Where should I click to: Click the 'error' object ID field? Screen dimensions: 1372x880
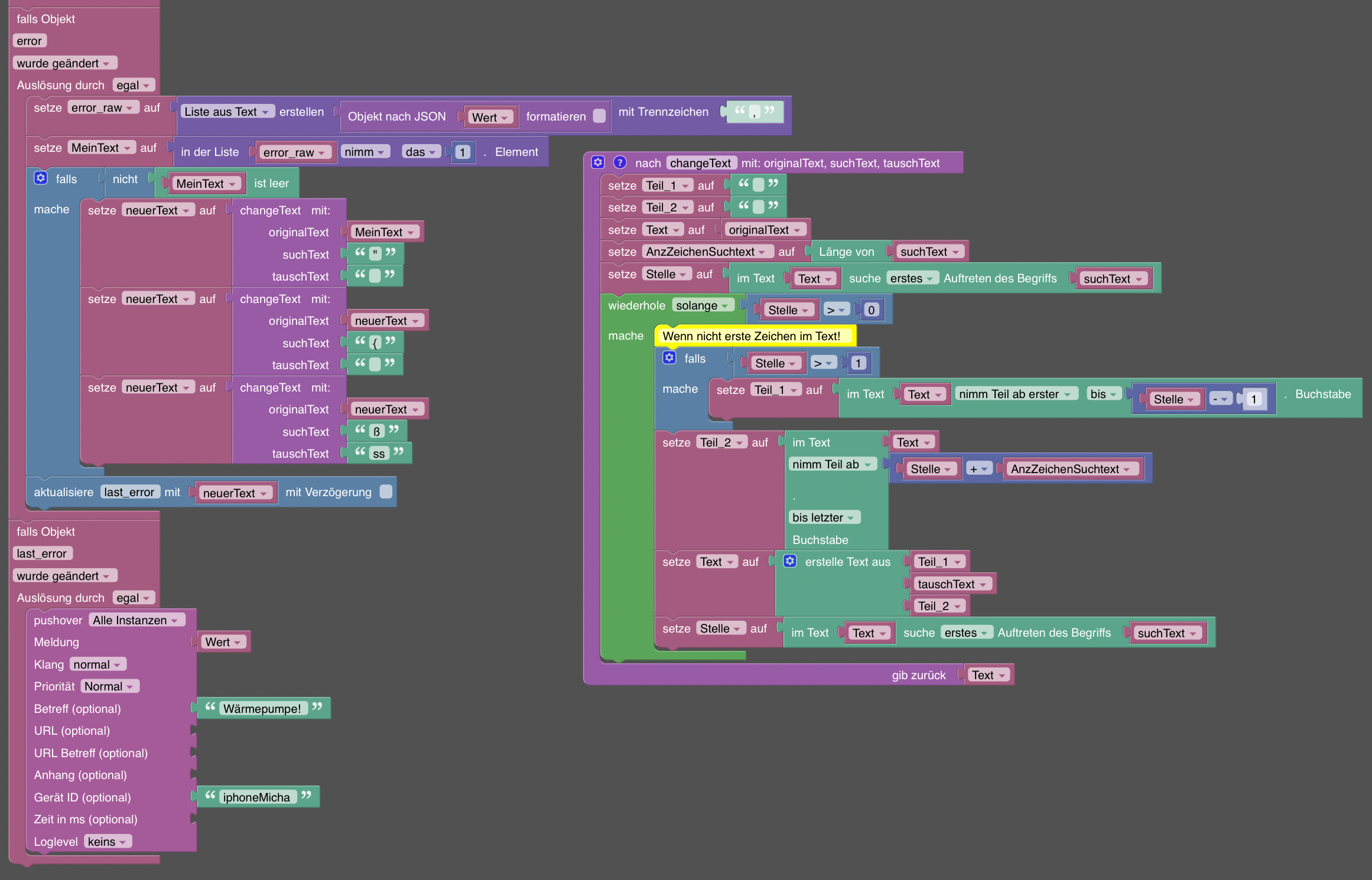(x=30, y=41)
